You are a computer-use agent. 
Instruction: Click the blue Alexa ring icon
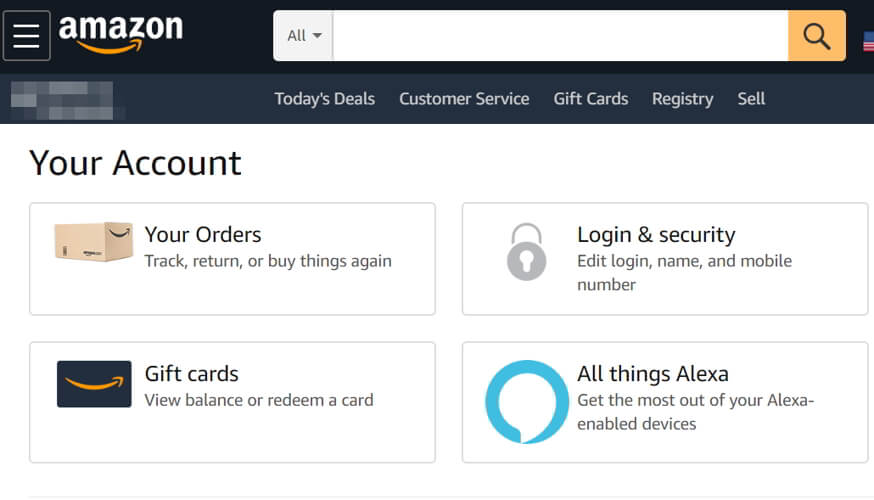[x=526, y=401]
